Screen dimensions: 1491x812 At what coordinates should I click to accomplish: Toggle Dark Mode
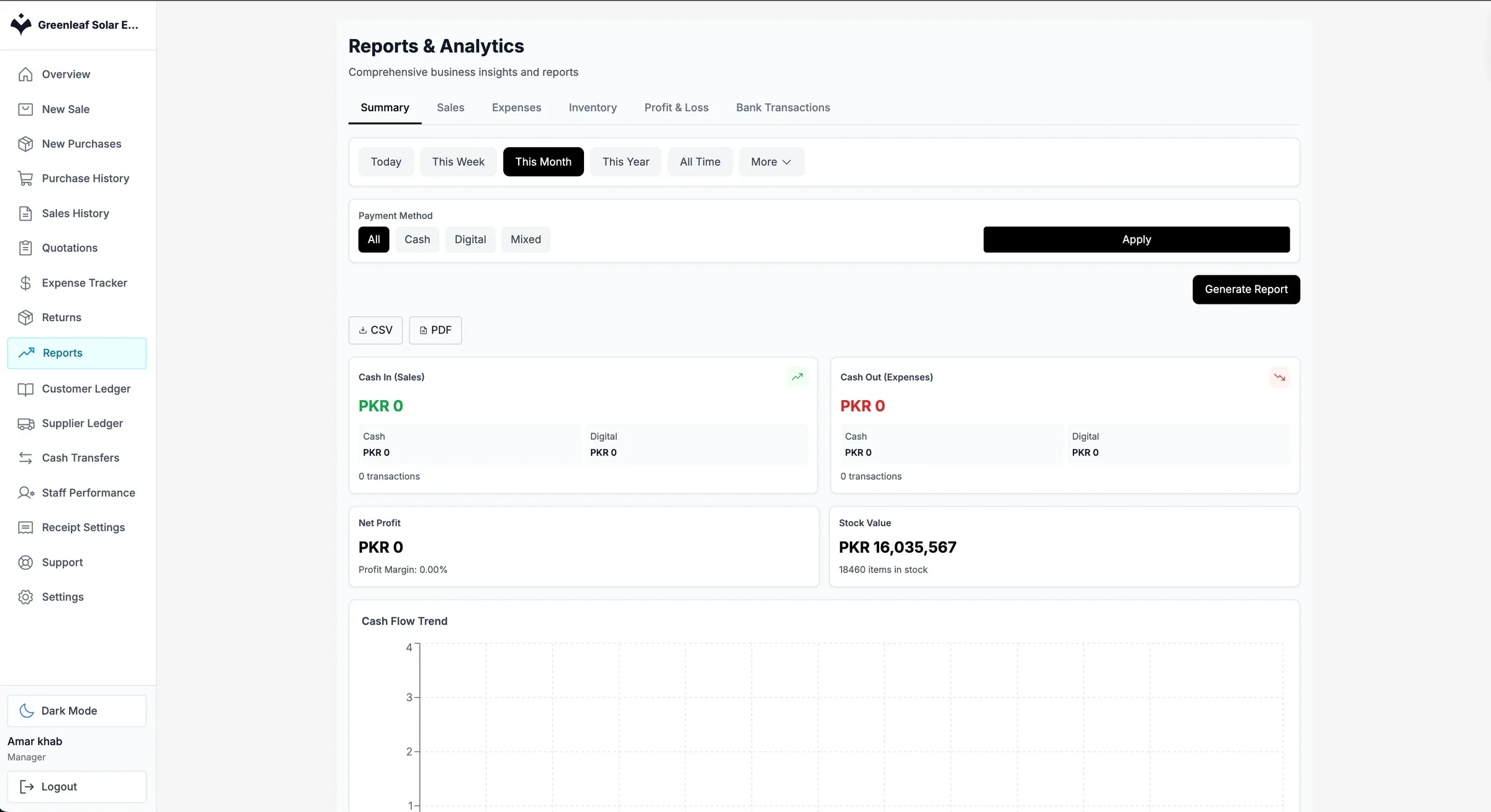77,711
